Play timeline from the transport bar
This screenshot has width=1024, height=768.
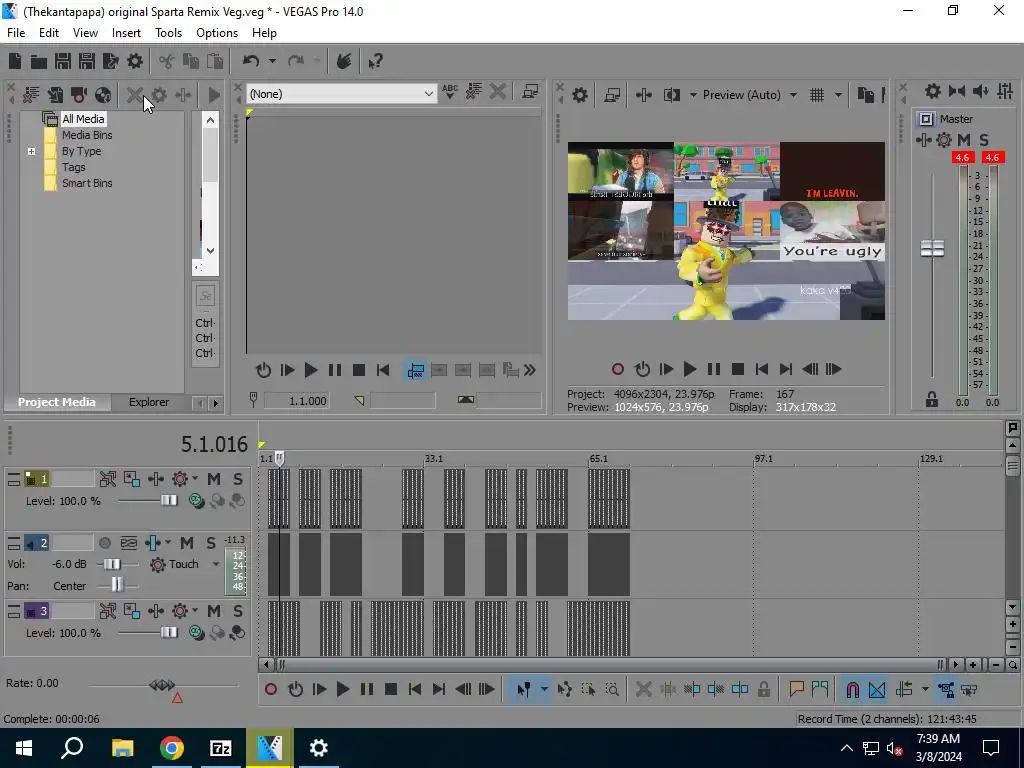pyautogui.click(x=343, y=690)
